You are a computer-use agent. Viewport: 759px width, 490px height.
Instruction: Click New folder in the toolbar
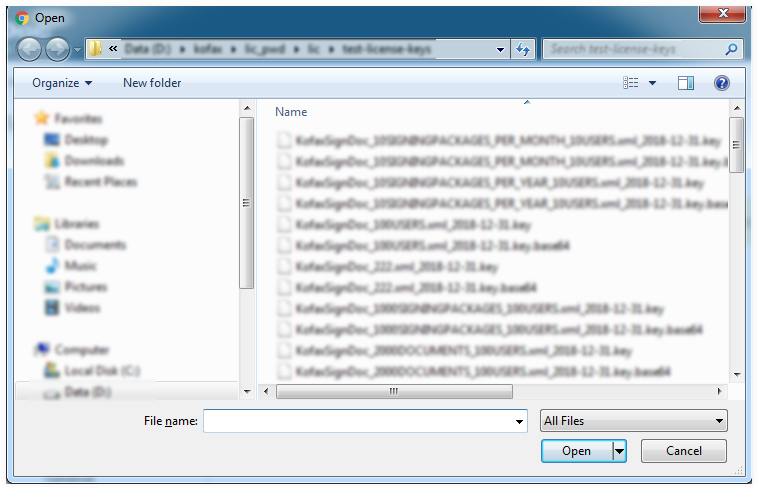(x=152, y=83)
